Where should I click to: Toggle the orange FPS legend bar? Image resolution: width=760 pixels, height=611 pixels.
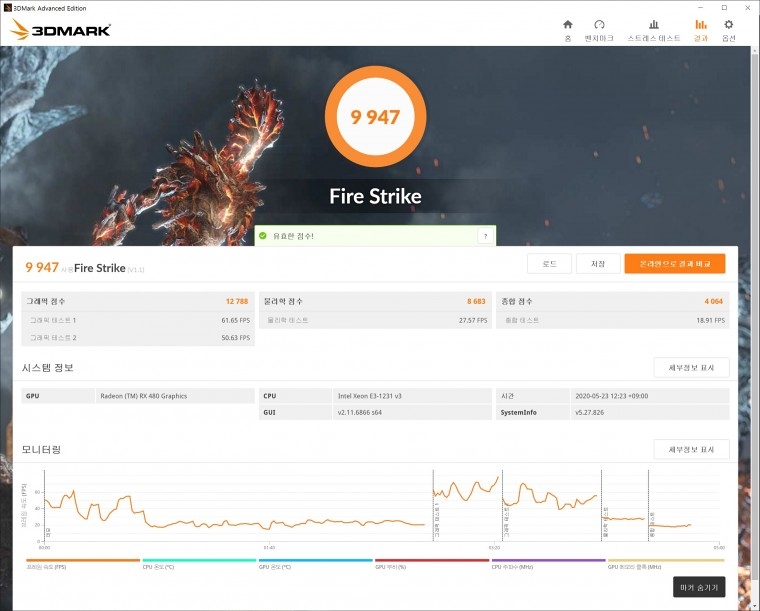[x=83, y=561]
